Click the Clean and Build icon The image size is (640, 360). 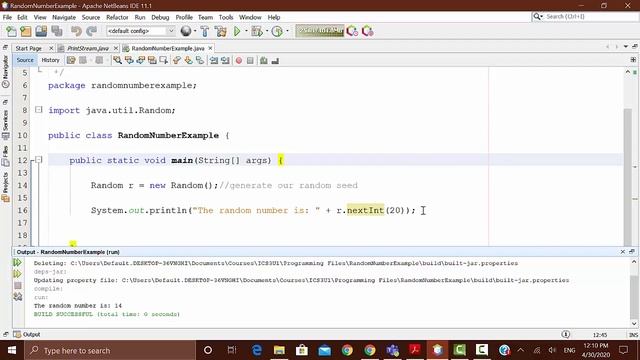pos(220,31)
